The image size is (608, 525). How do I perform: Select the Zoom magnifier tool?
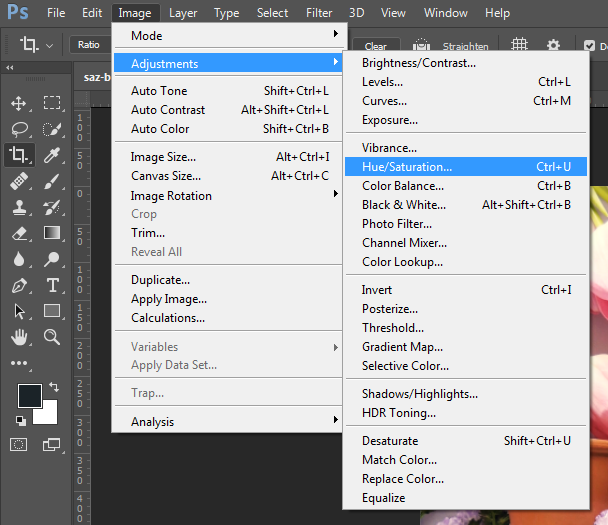tap(52, 337)
